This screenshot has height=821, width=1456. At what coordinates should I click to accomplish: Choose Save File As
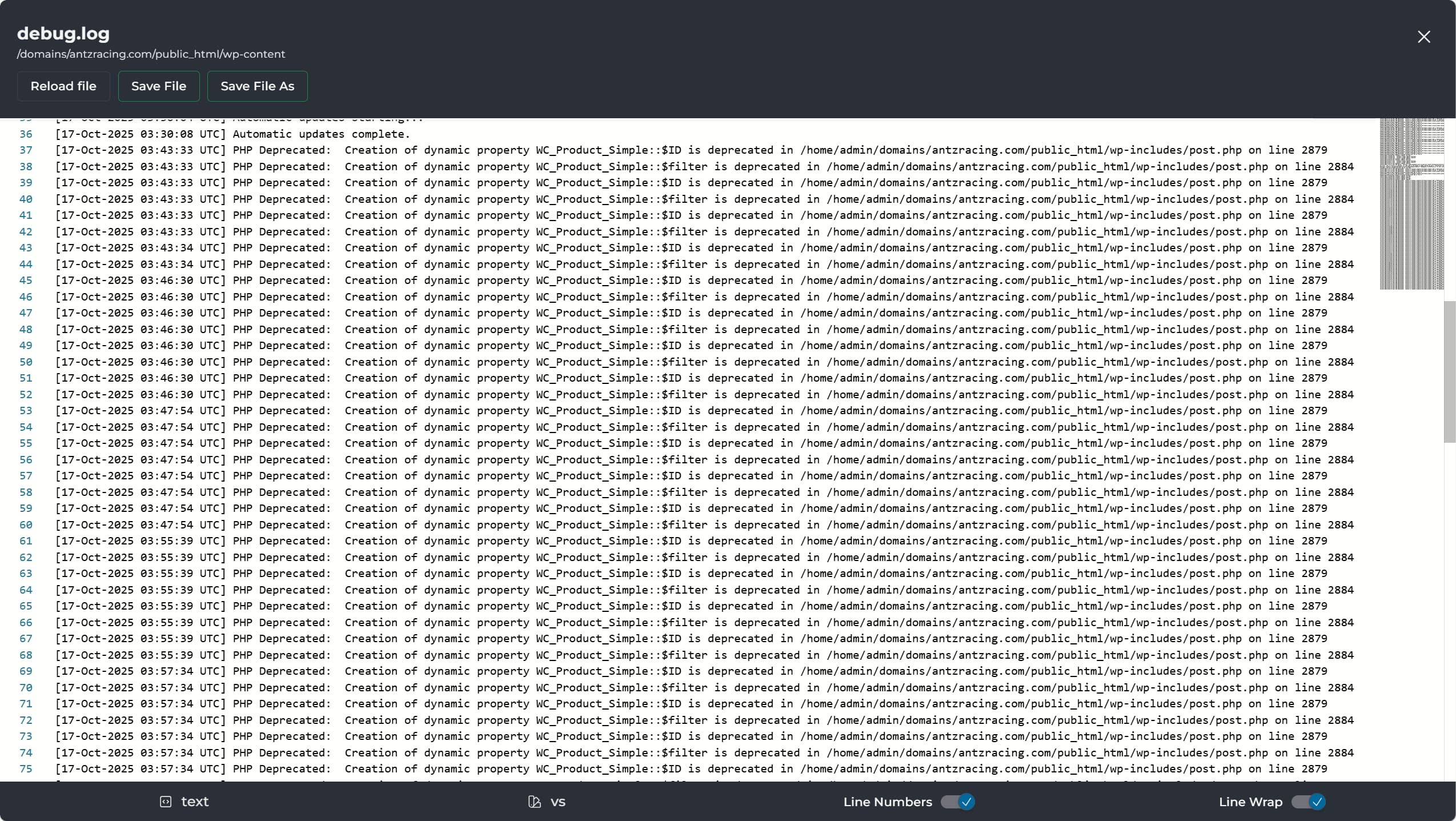(x=257, y=86)
